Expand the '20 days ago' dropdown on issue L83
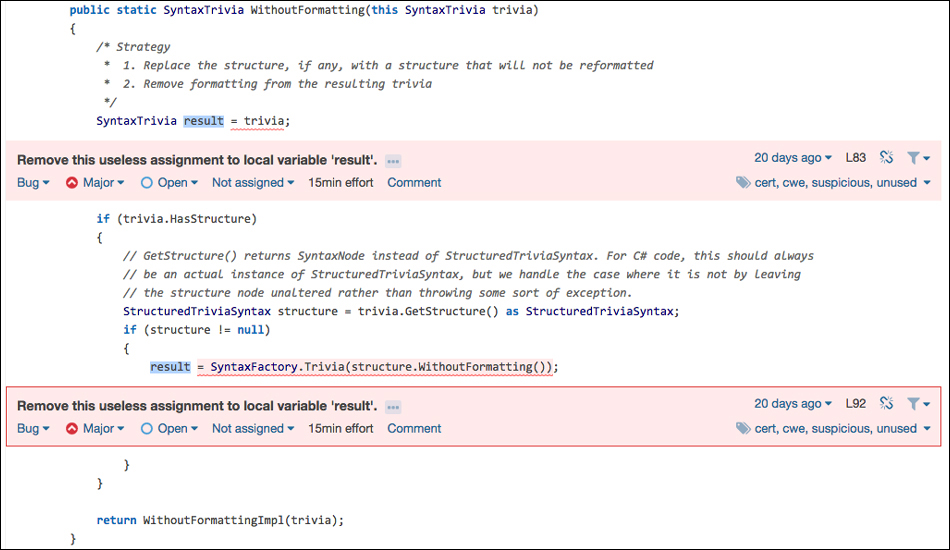Image resolution: width=950 pixels, height=550 pixels. [792, 157]
